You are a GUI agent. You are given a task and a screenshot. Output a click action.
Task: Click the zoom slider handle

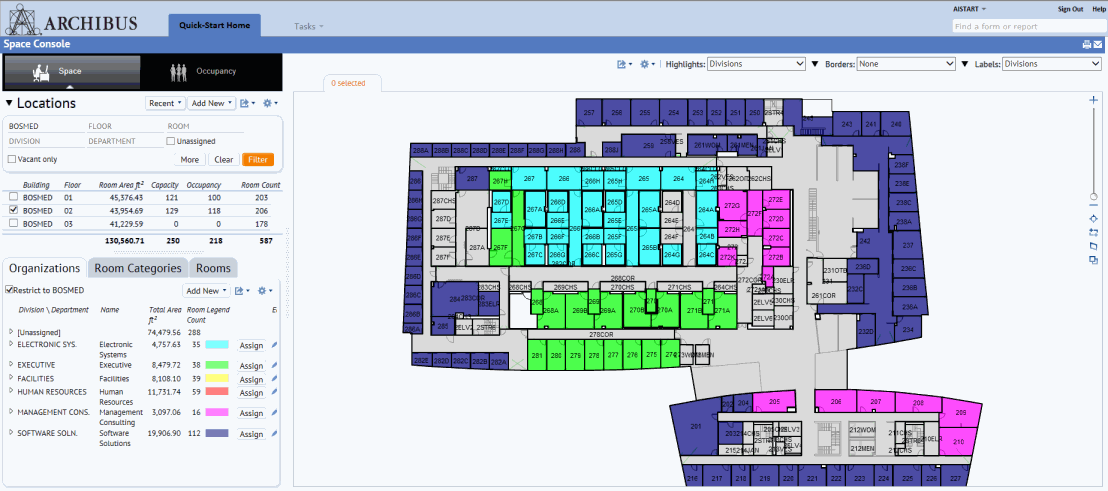1094,196
